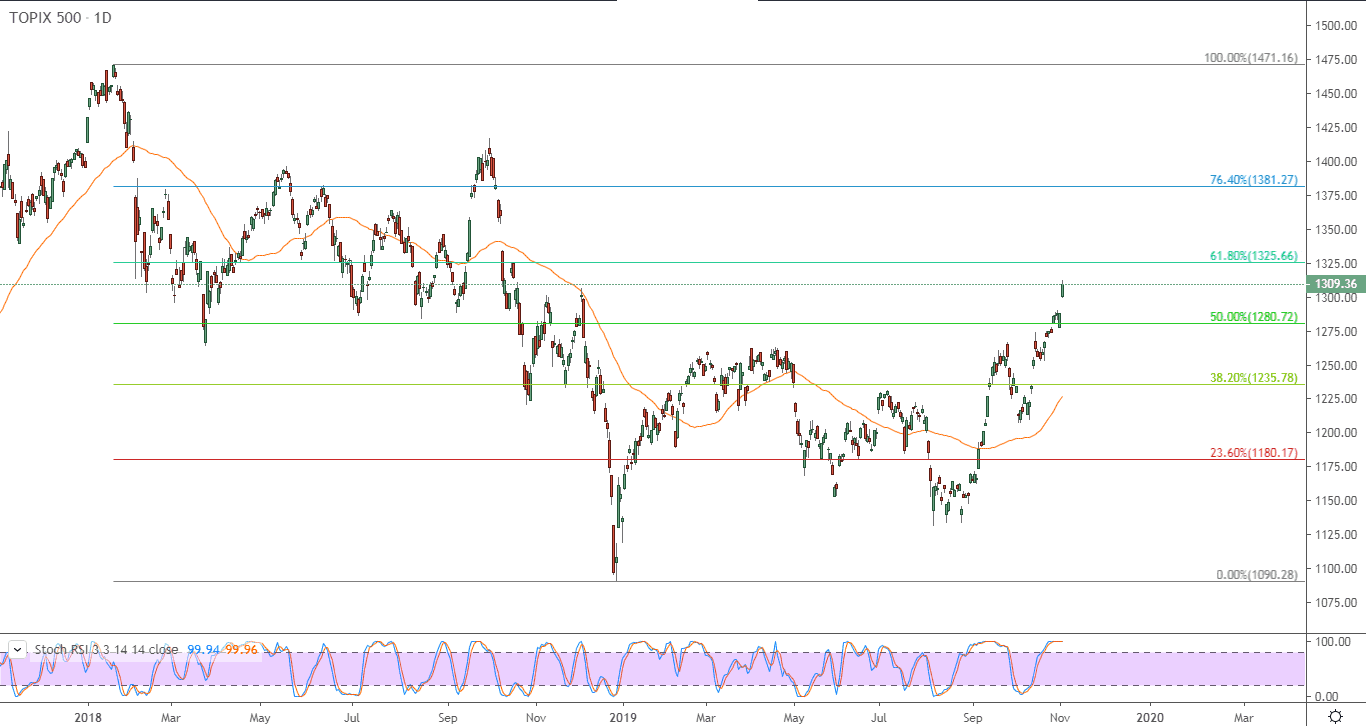The height and width of the screenshot is (726, 1366).
Task: Click the 1125.00 price axis label
Action: (1337, 534)
